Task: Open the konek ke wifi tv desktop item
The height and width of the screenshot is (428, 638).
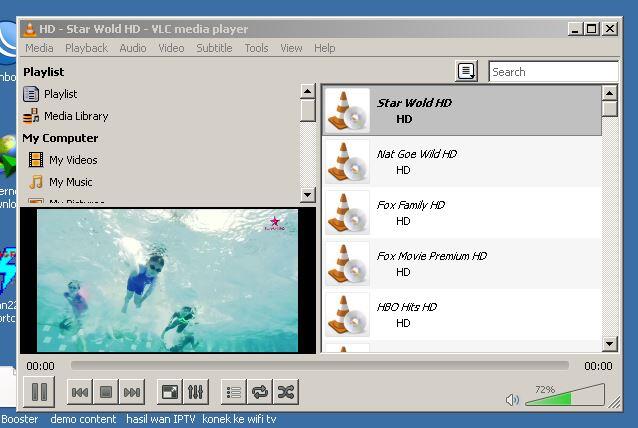Action: (x=239, y=419)
